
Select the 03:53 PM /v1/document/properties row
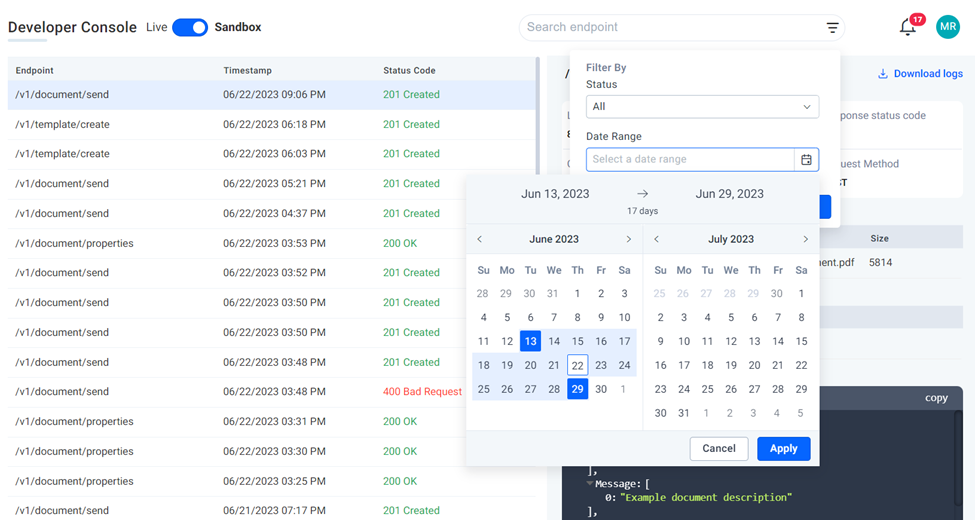tap(236, 243)
